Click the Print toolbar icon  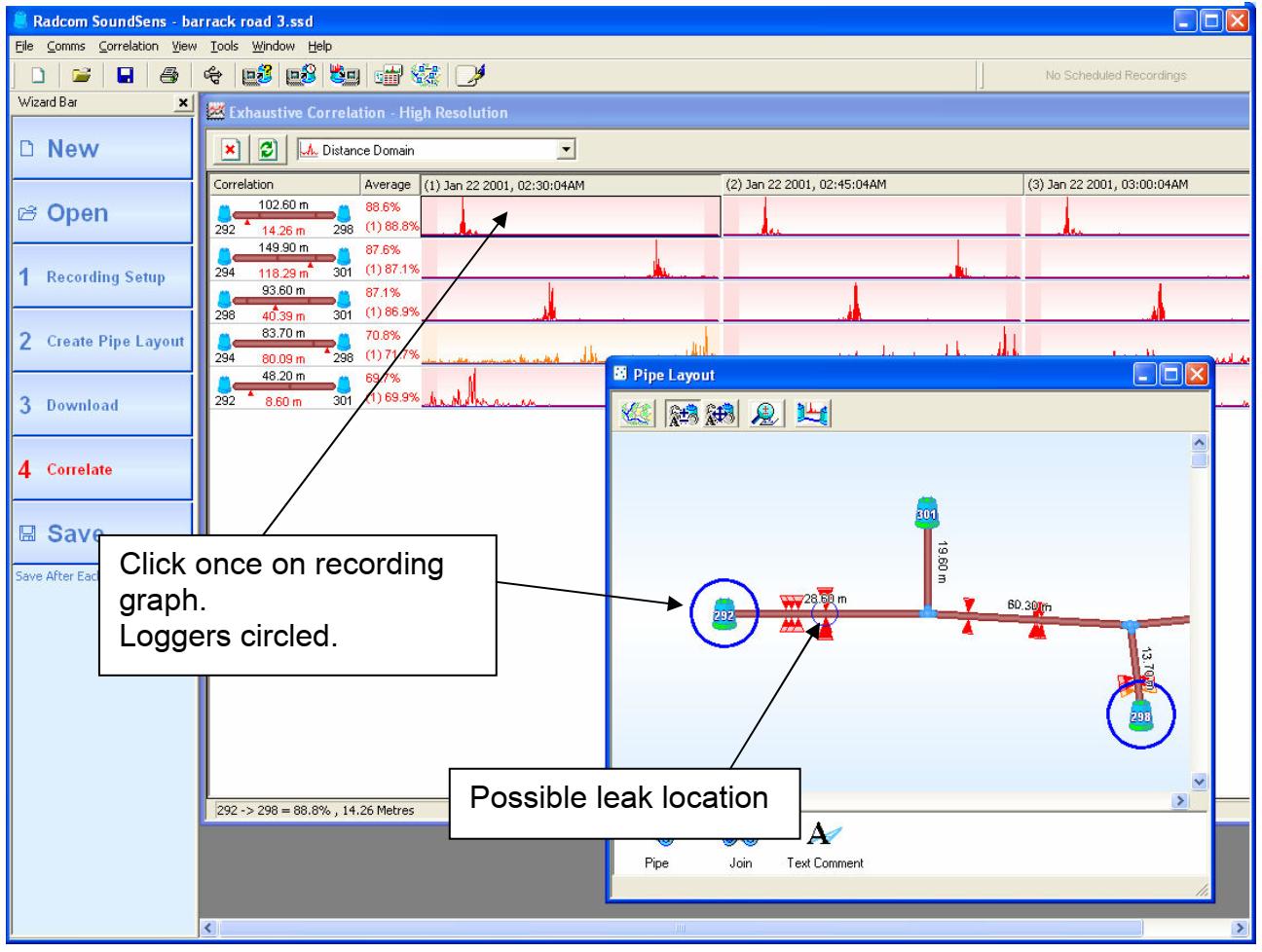click(168, 75)
